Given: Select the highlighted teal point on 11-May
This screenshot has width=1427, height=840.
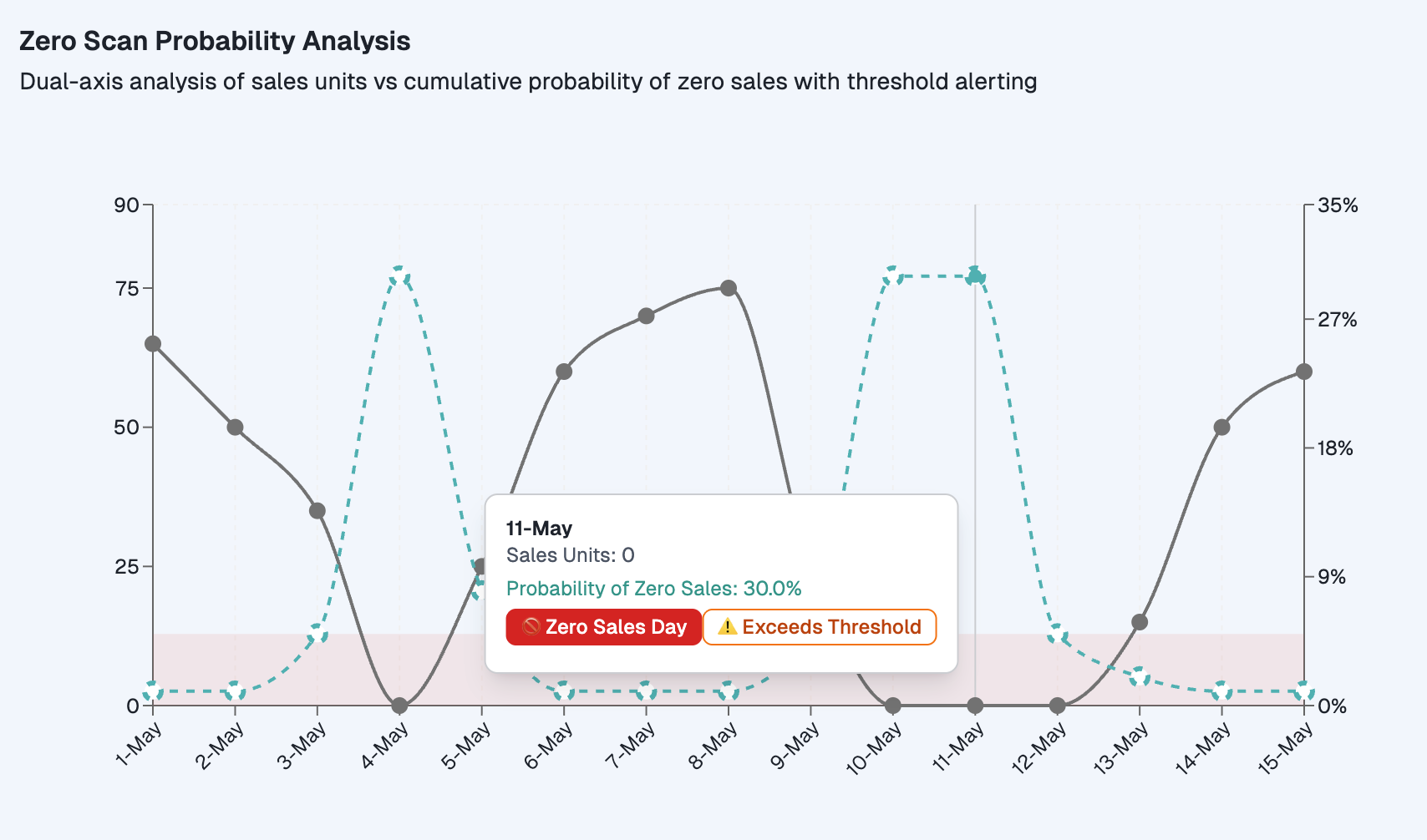Looking at the screenshot, I should click(x=975, y=276).
